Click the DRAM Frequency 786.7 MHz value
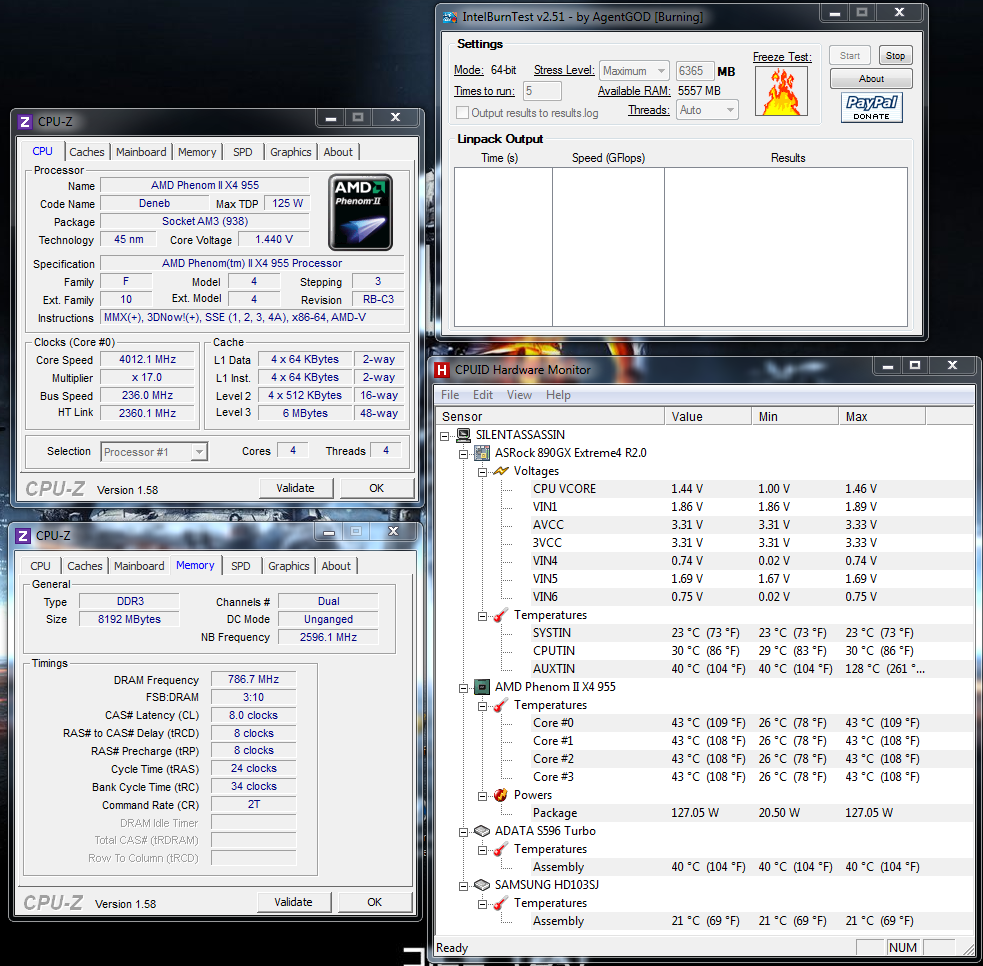 tap(253, 680)
